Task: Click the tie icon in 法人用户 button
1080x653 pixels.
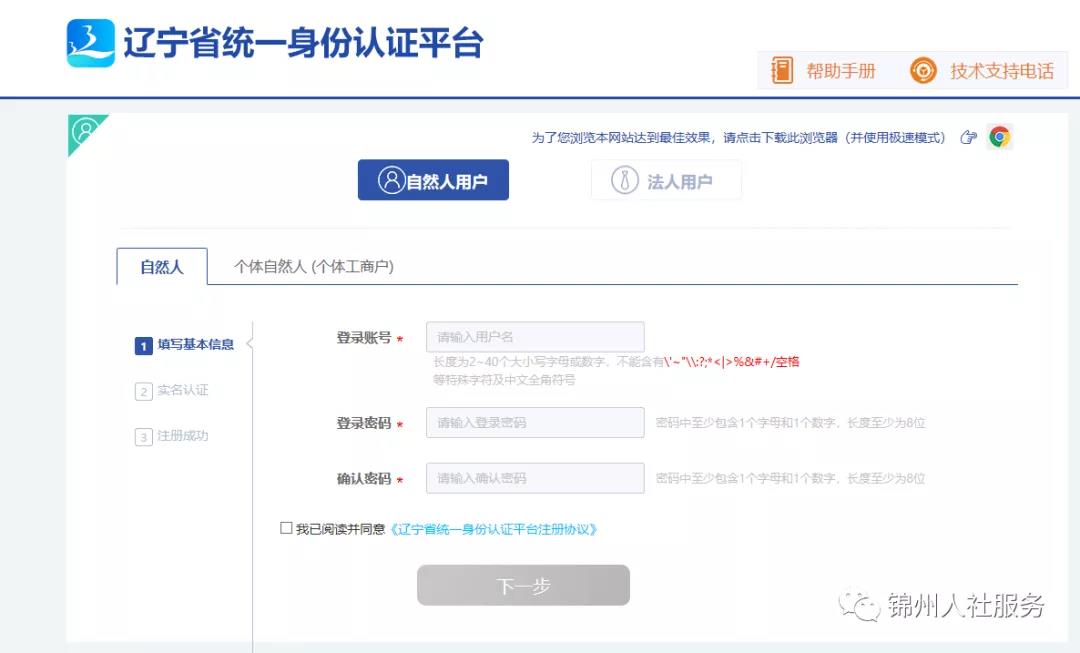Action: 625,180
